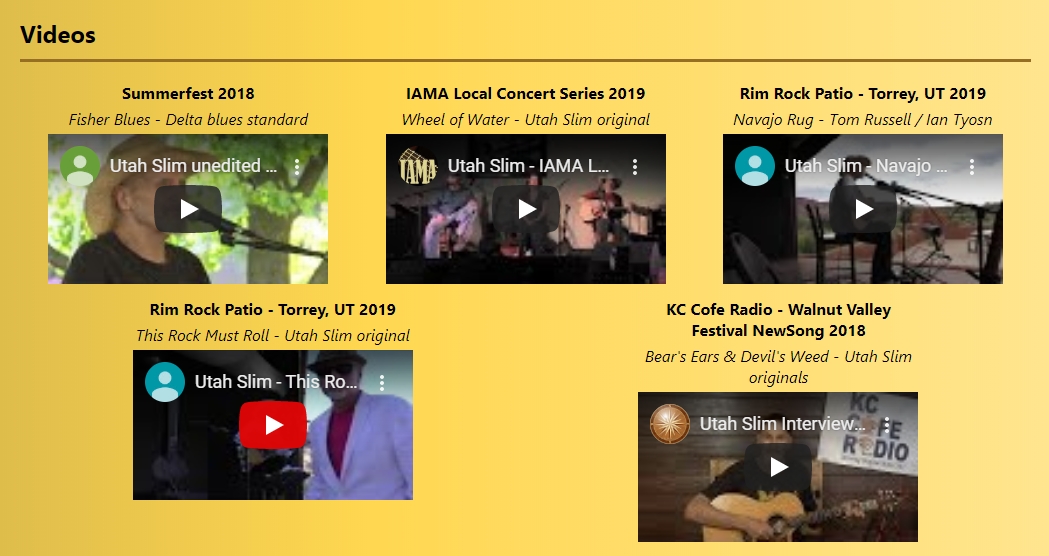The height and width of the screenshot is (556, 1049).
Task: Open the 'Utah Slim - This Ro...' title link
Action: coord(276,382)
